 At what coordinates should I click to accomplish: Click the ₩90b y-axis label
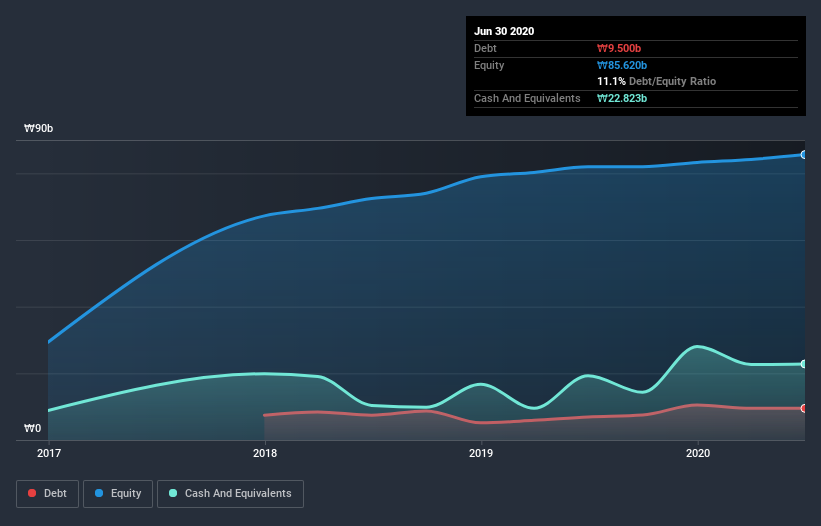(x=38, y=128)
